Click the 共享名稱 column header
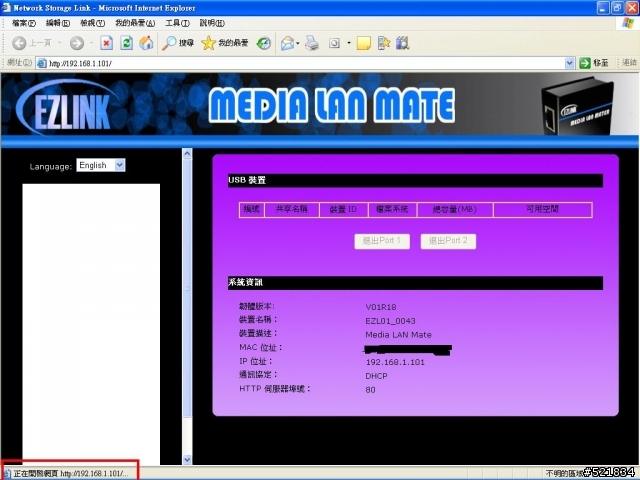The image size is (640, 480). point(291,209)
